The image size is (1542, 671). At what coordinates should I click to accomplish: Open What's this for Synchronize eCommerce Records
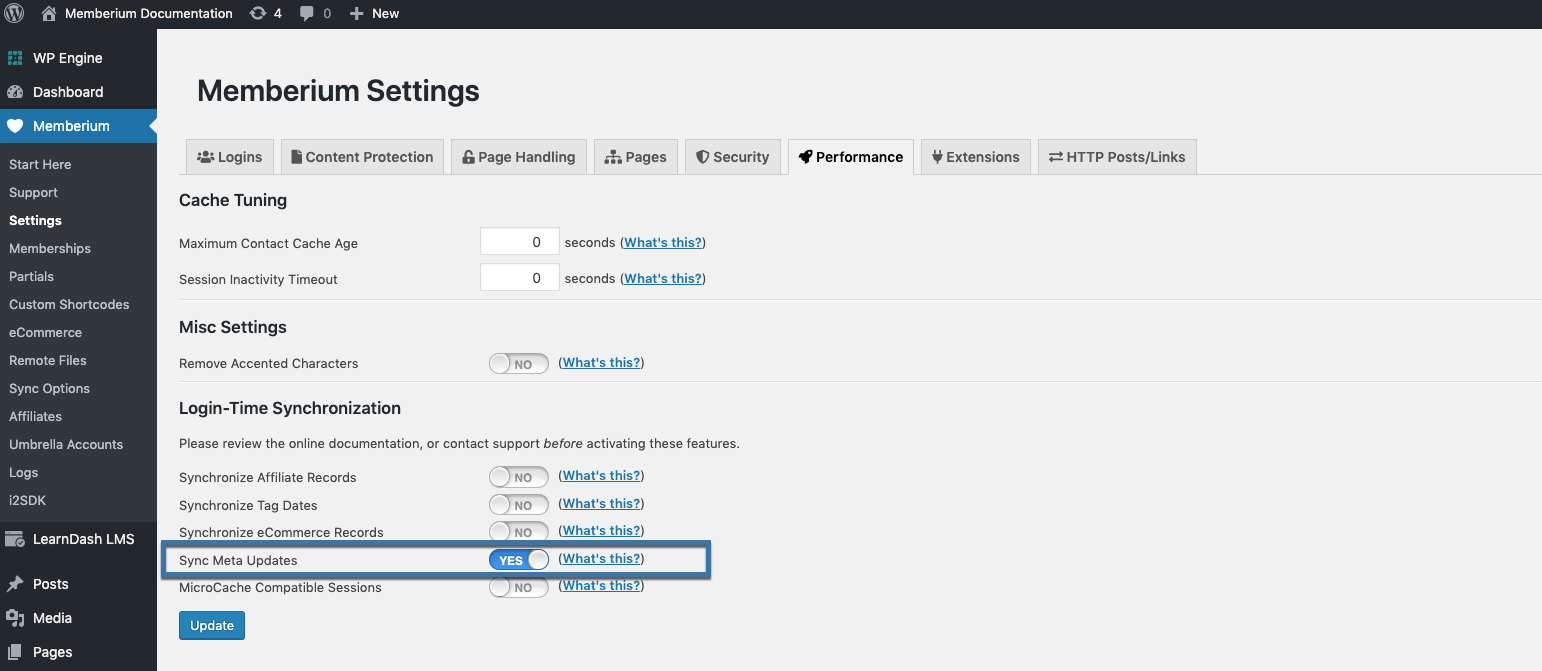601,531
